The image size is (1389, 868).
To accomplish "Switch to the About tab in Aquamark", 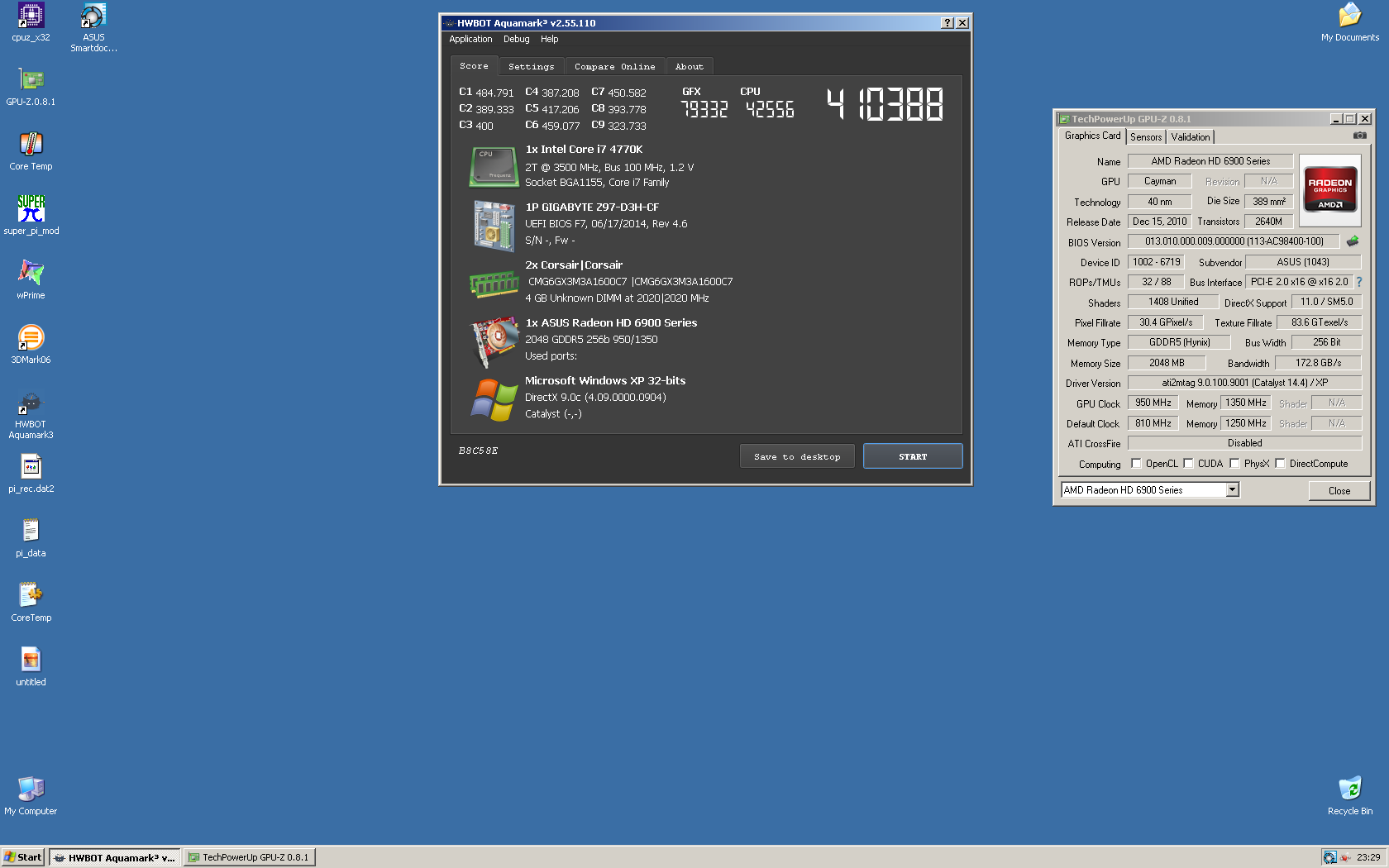I will pos(689,67).
